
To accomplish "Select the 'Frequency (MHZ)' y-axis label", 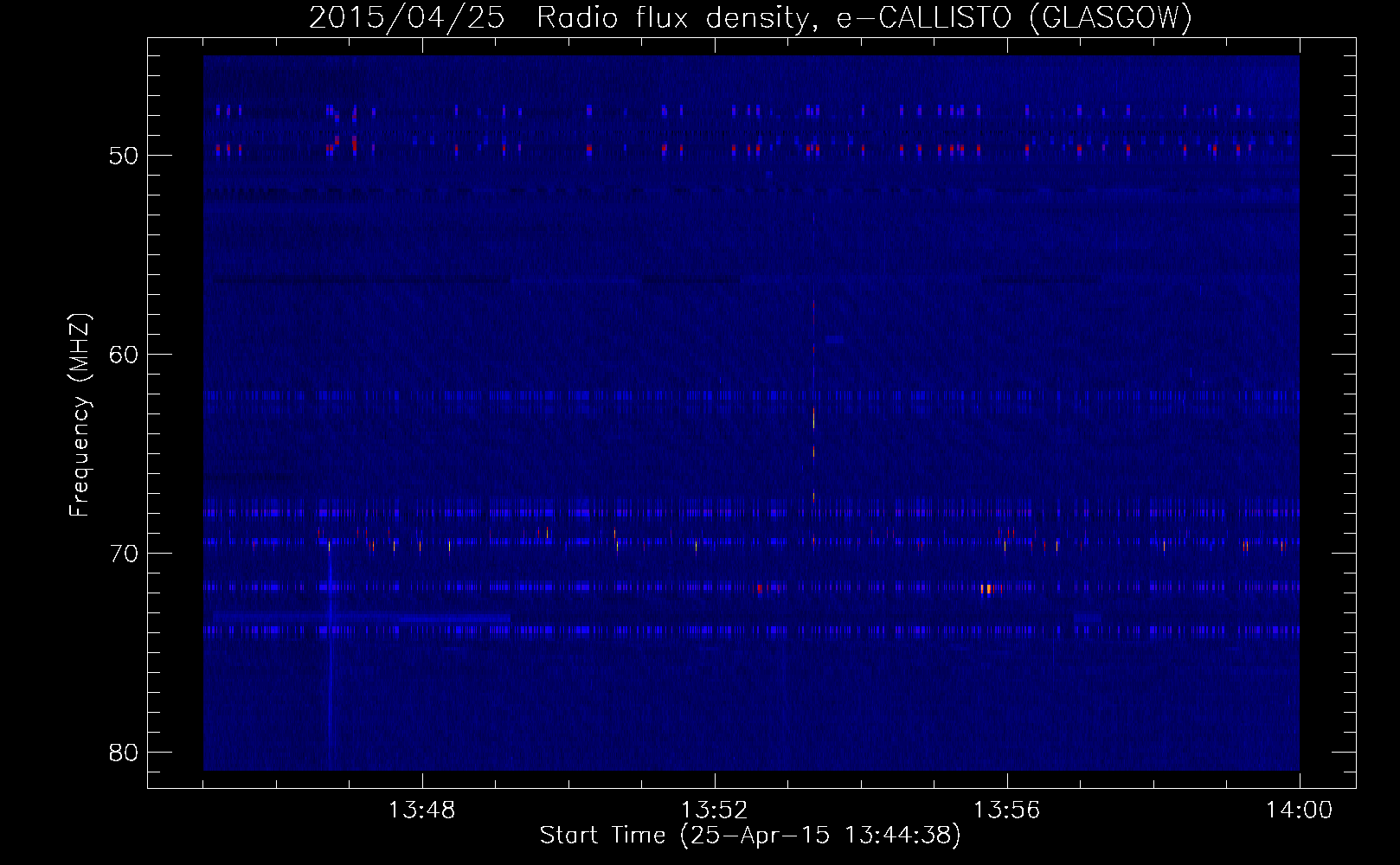I will pyautogui.click(x=80, y=414).
